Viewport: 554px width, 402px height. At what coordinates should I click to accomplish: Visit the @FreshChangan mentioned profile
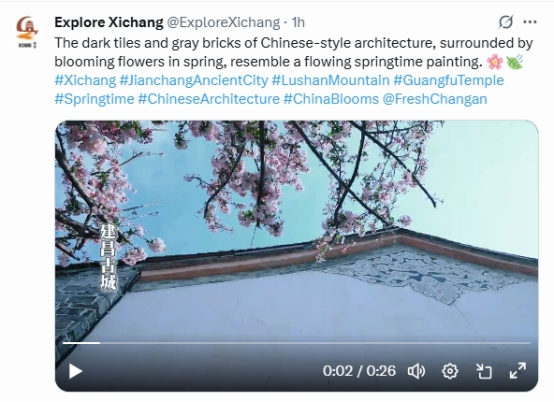(435, 99)
